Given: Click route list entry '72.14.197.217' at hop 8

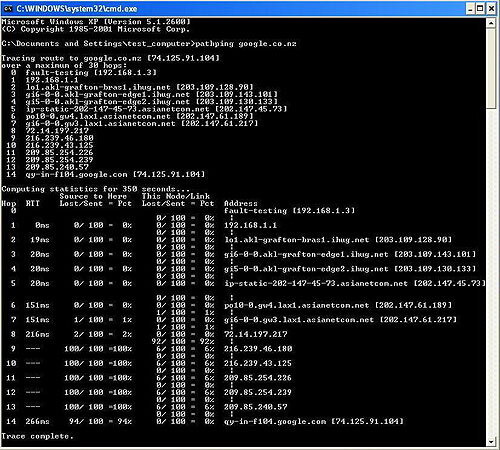Looking at the screenshot, I should pyautogui.click(x=57, y=131).
